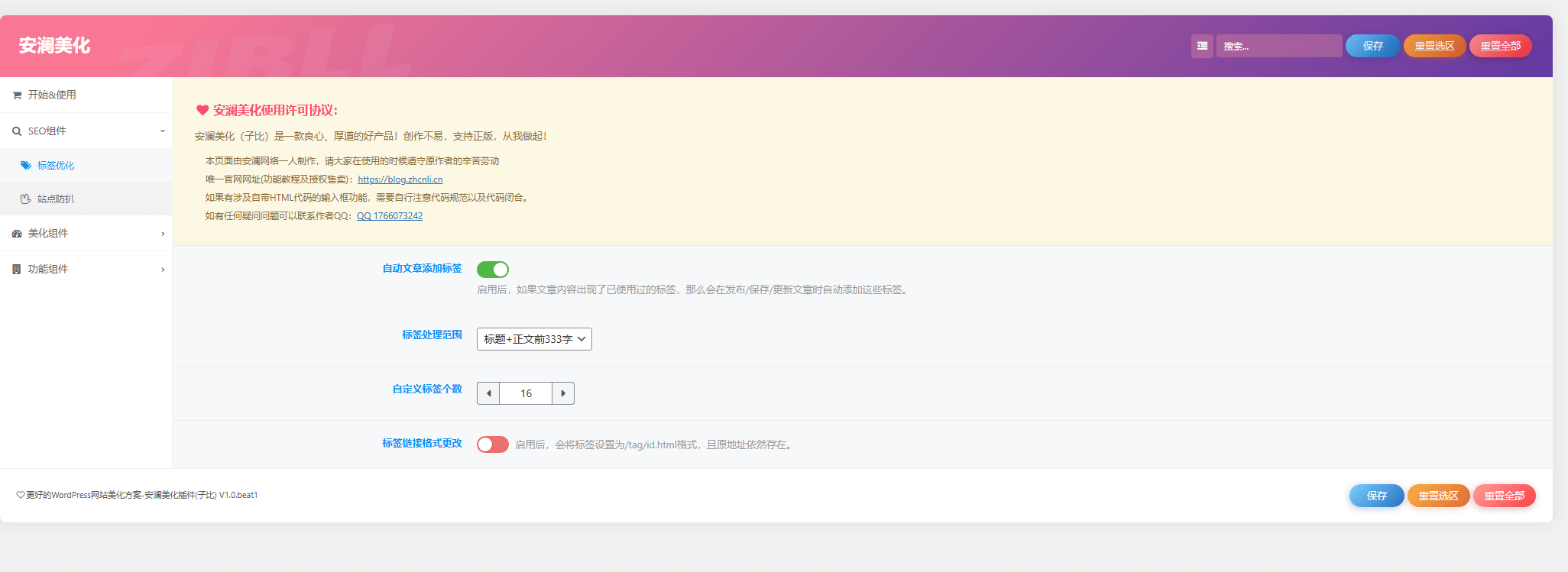Screen dimensions: 1568x572
Task: Increase 自定义标签个数 with right arrow
Action: 563,393
